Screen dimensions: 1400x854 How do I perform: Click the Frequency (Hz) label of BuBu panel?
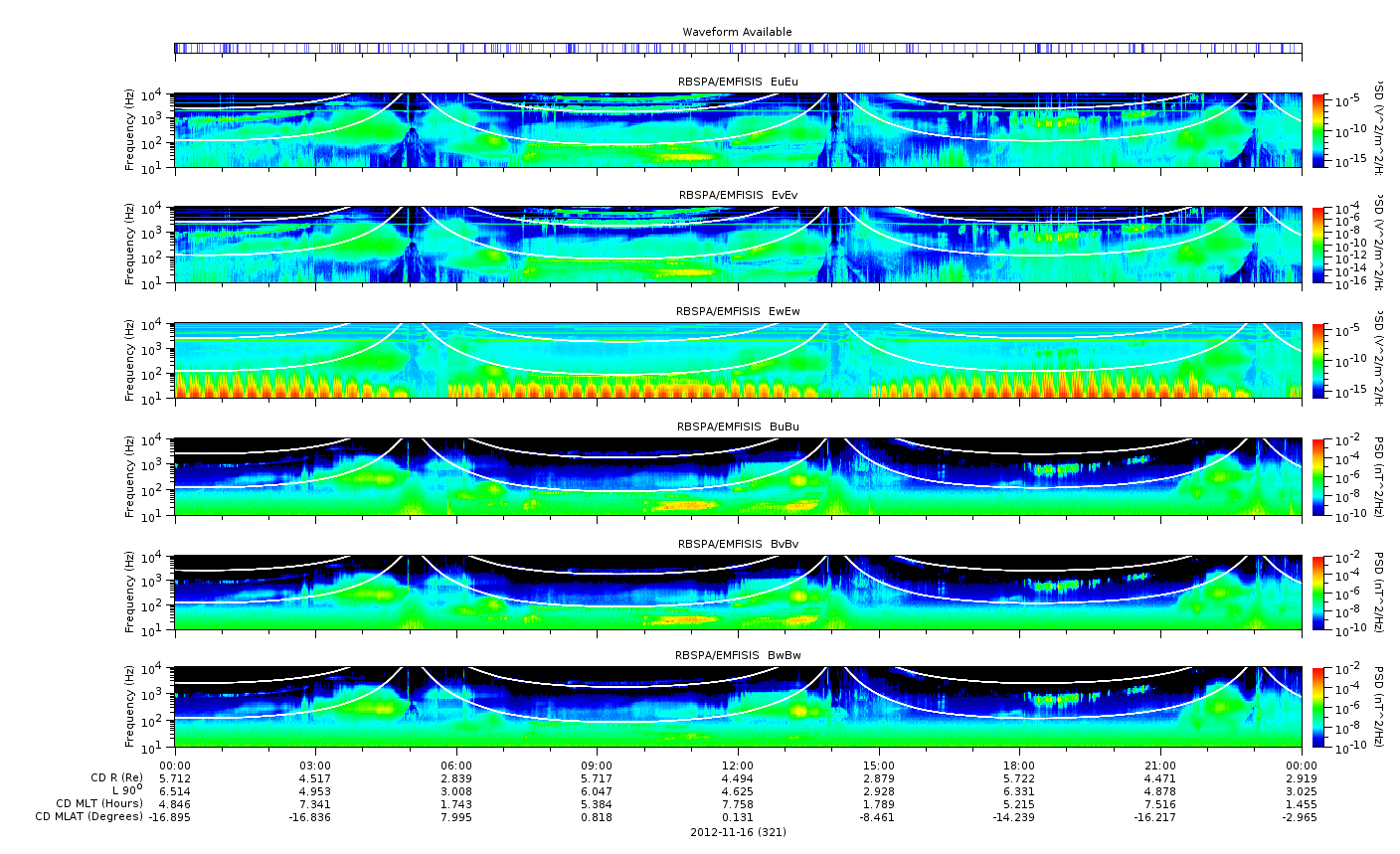(130, 477)
